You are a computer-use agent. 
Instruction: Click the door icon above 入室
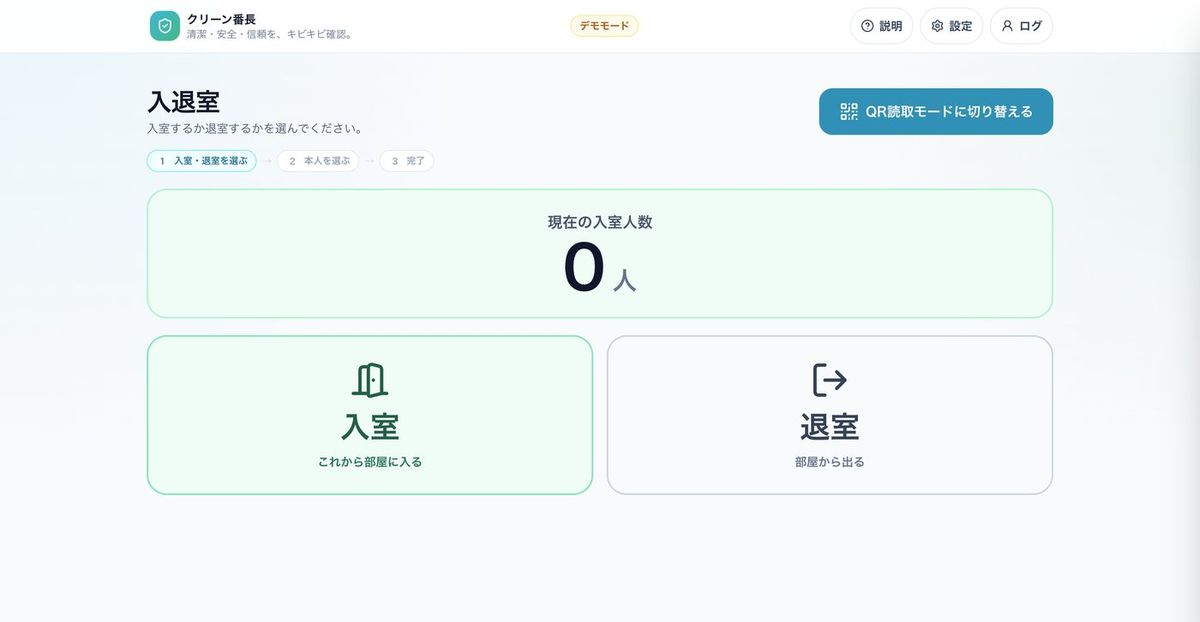tap(370, 380)
